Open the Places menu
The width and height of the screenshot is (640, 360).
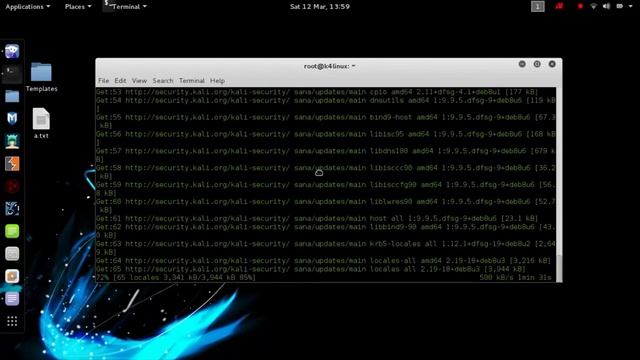pyautogui.click(x=78, y=7)
